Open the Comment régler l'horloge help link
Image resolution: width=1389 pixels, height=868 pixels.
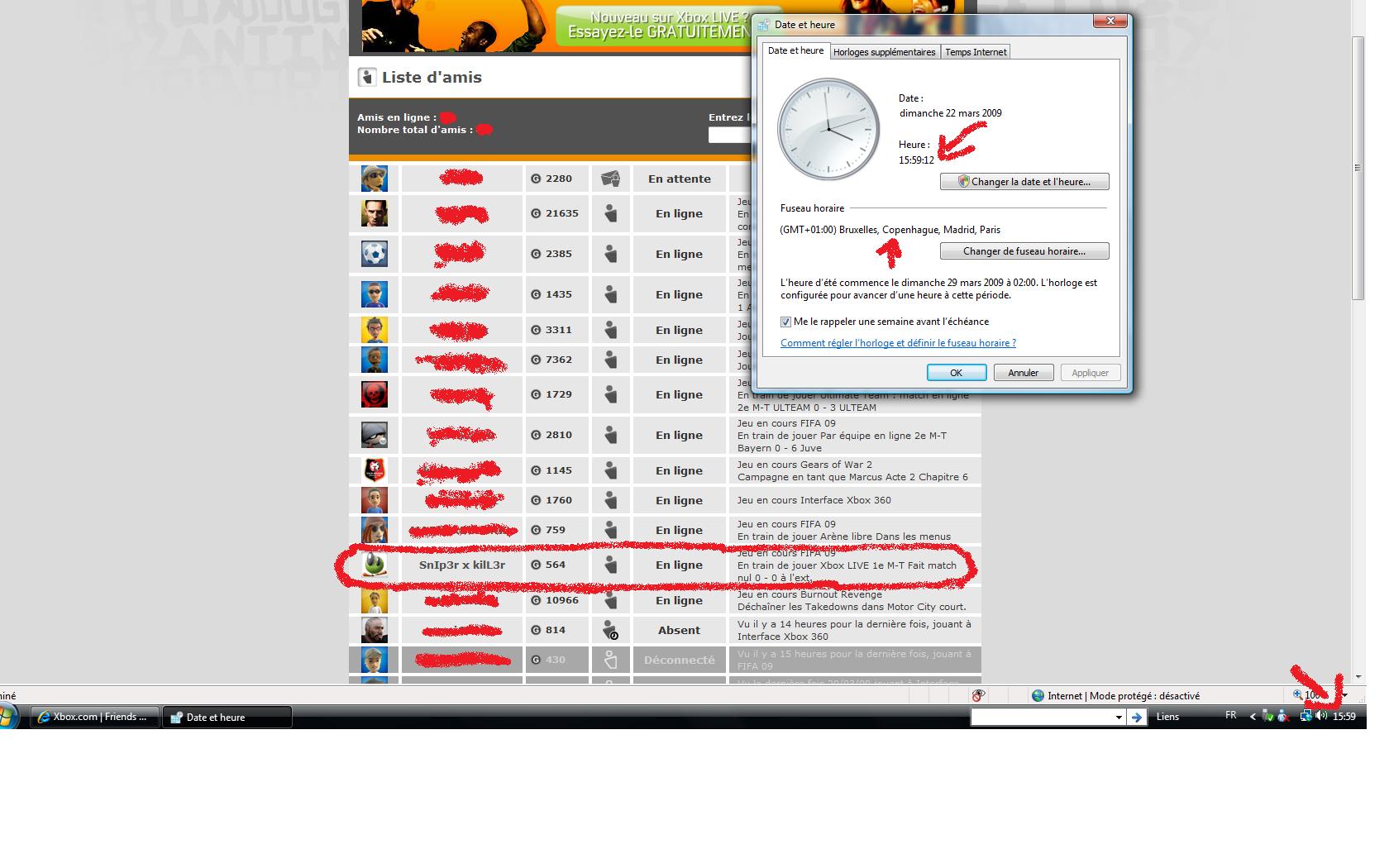click(898, 343)
